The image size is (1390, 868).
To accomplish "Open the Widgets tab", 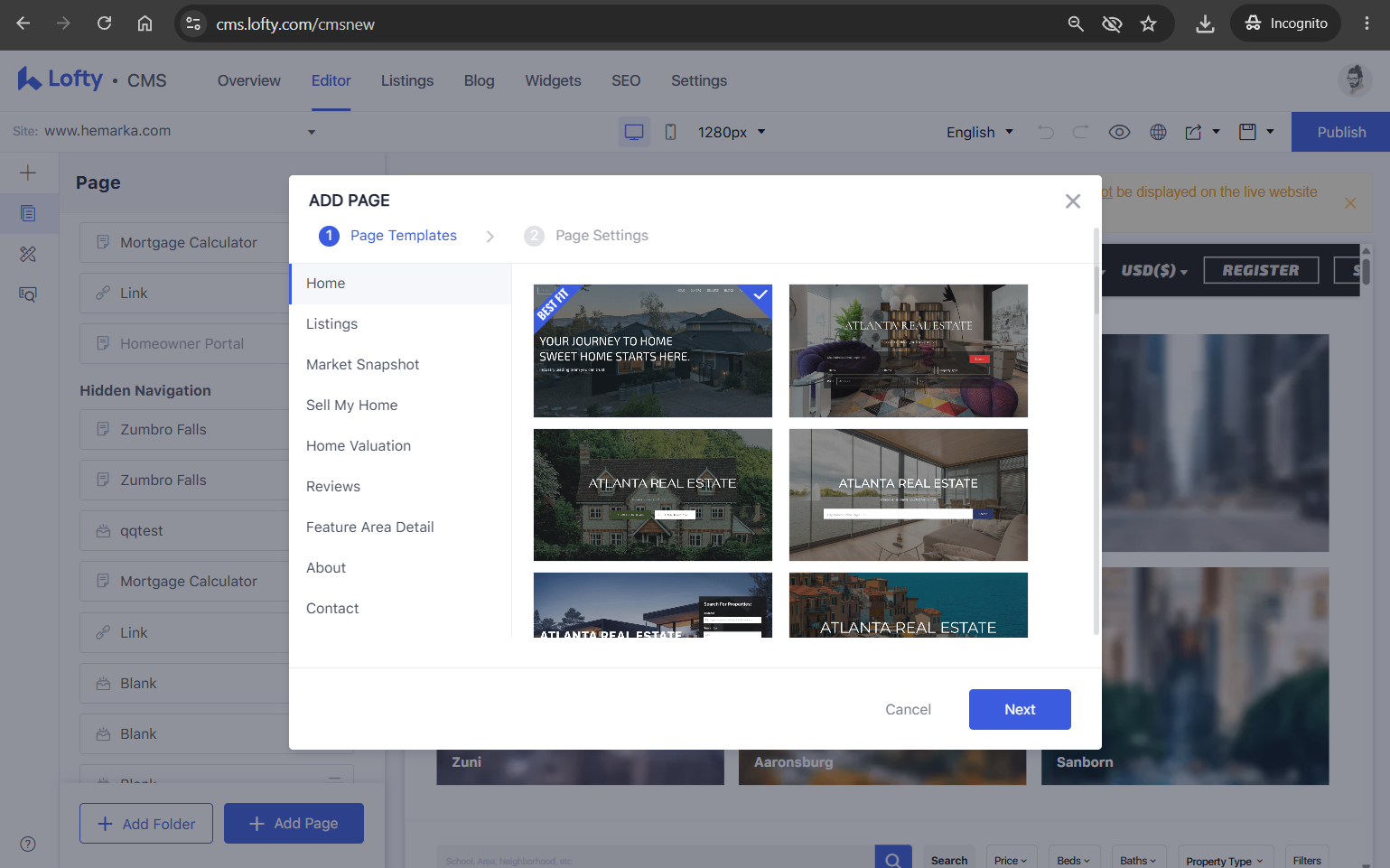I will 554,80.
